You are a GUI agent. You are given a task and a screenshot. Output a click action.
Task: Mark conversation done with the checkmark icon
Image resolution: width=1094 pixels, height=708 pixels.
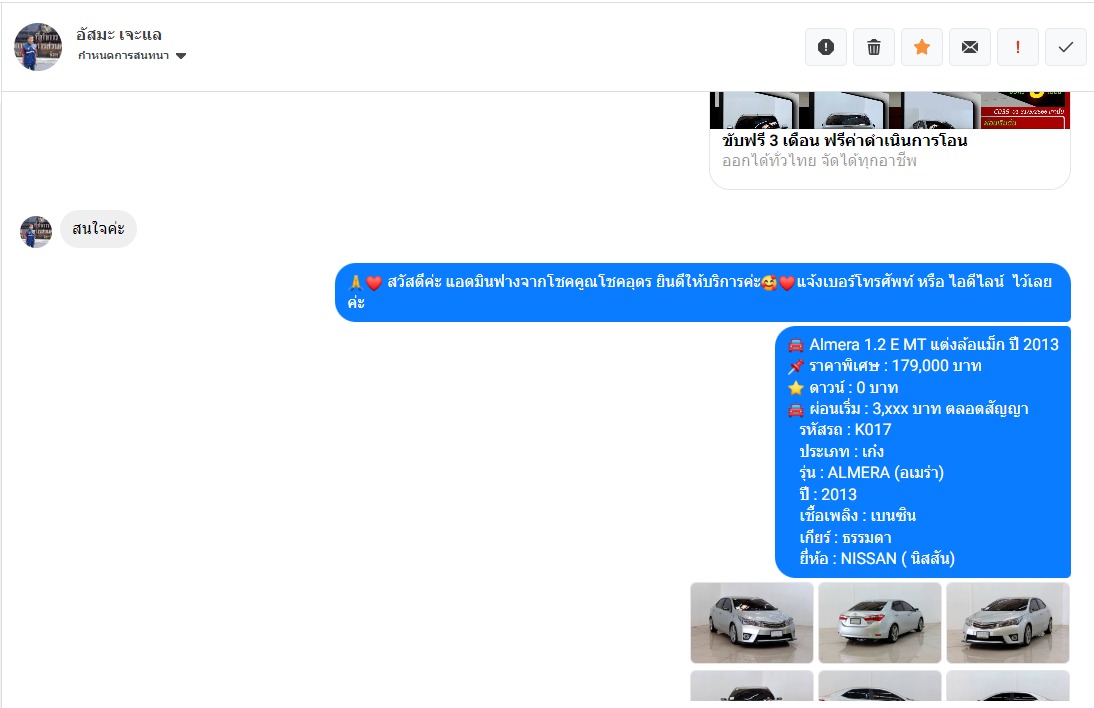[1065, 47]
